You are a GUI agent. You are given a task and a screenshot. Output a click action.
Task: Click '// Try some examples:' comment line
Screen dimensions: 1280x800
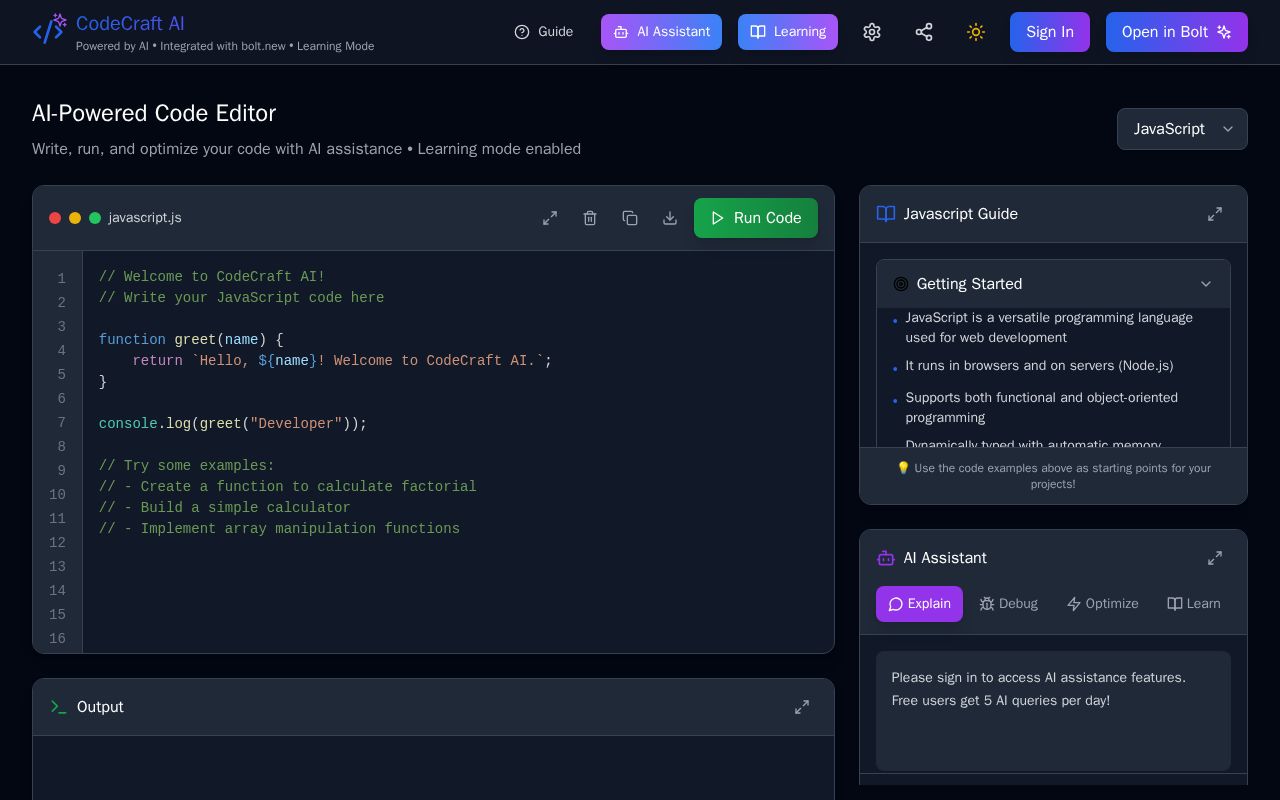pos(187,466)
